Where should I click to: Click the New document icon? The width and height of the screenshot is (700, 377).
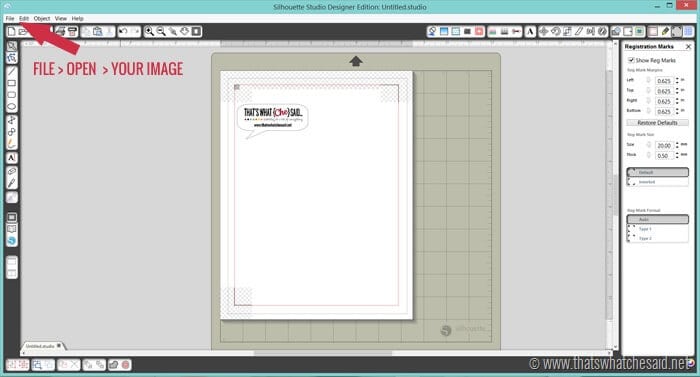coord(12,31)
